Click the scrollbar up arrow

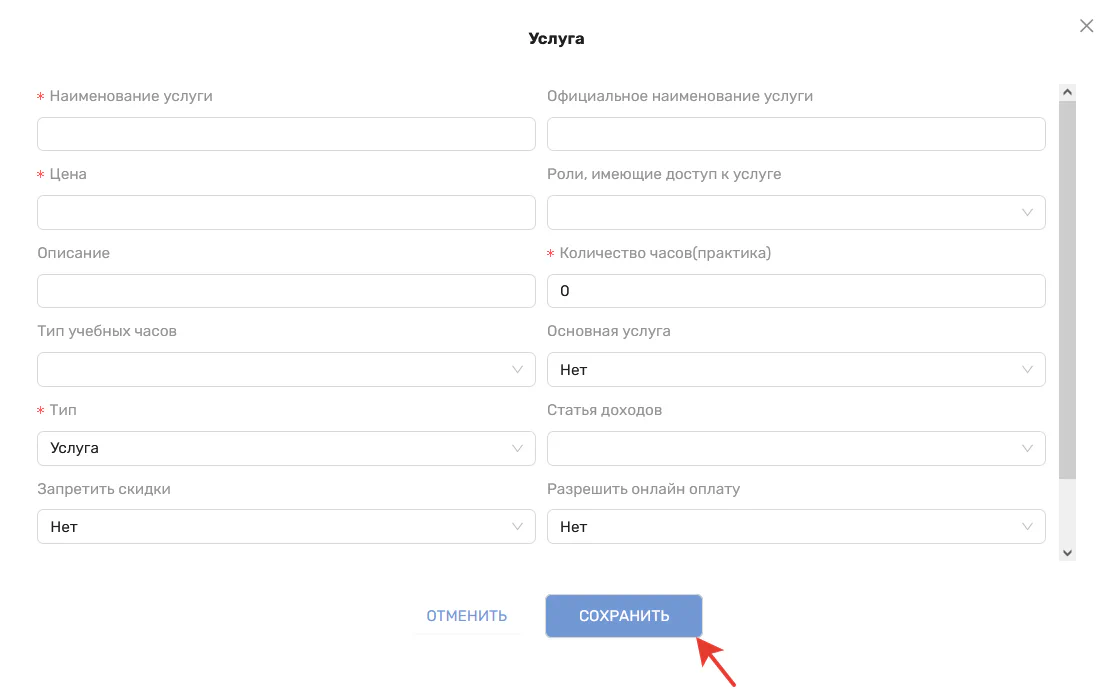1067,92
